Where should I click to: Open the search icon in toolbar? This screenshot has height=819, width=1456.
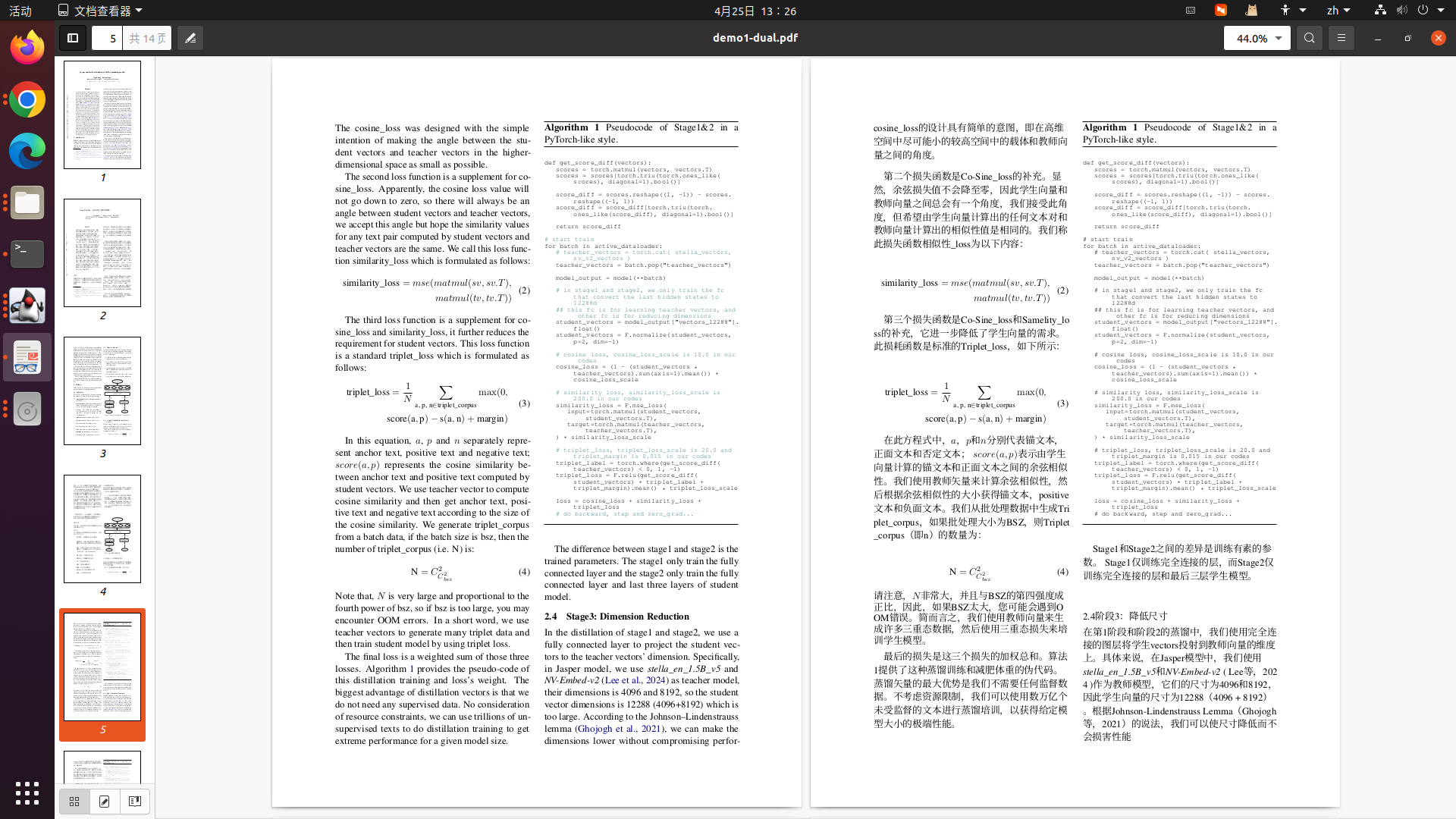click(1309, 38)
